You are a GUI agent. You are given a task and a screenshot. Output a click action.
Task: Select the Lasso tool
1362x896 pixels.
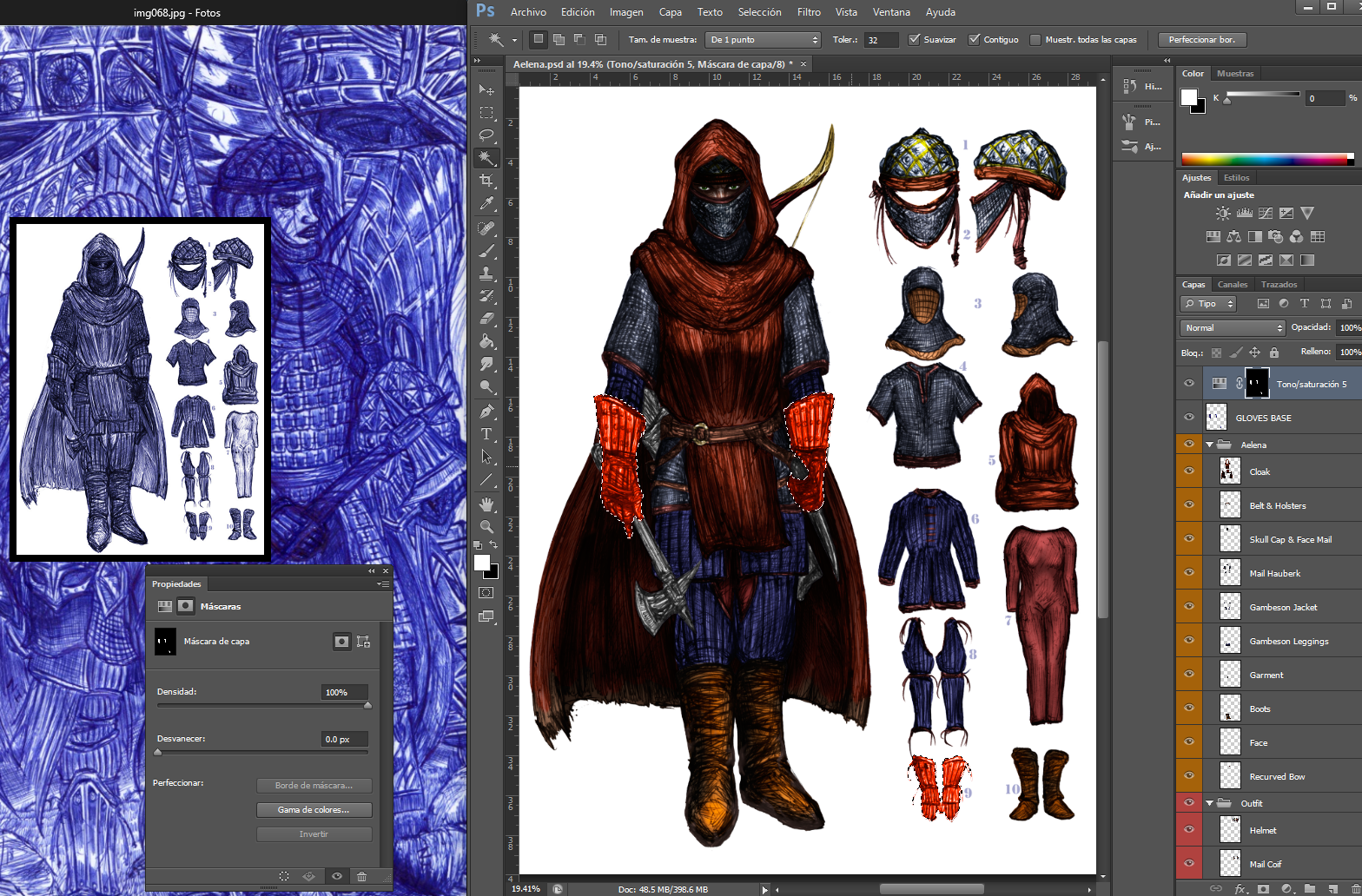486,135
